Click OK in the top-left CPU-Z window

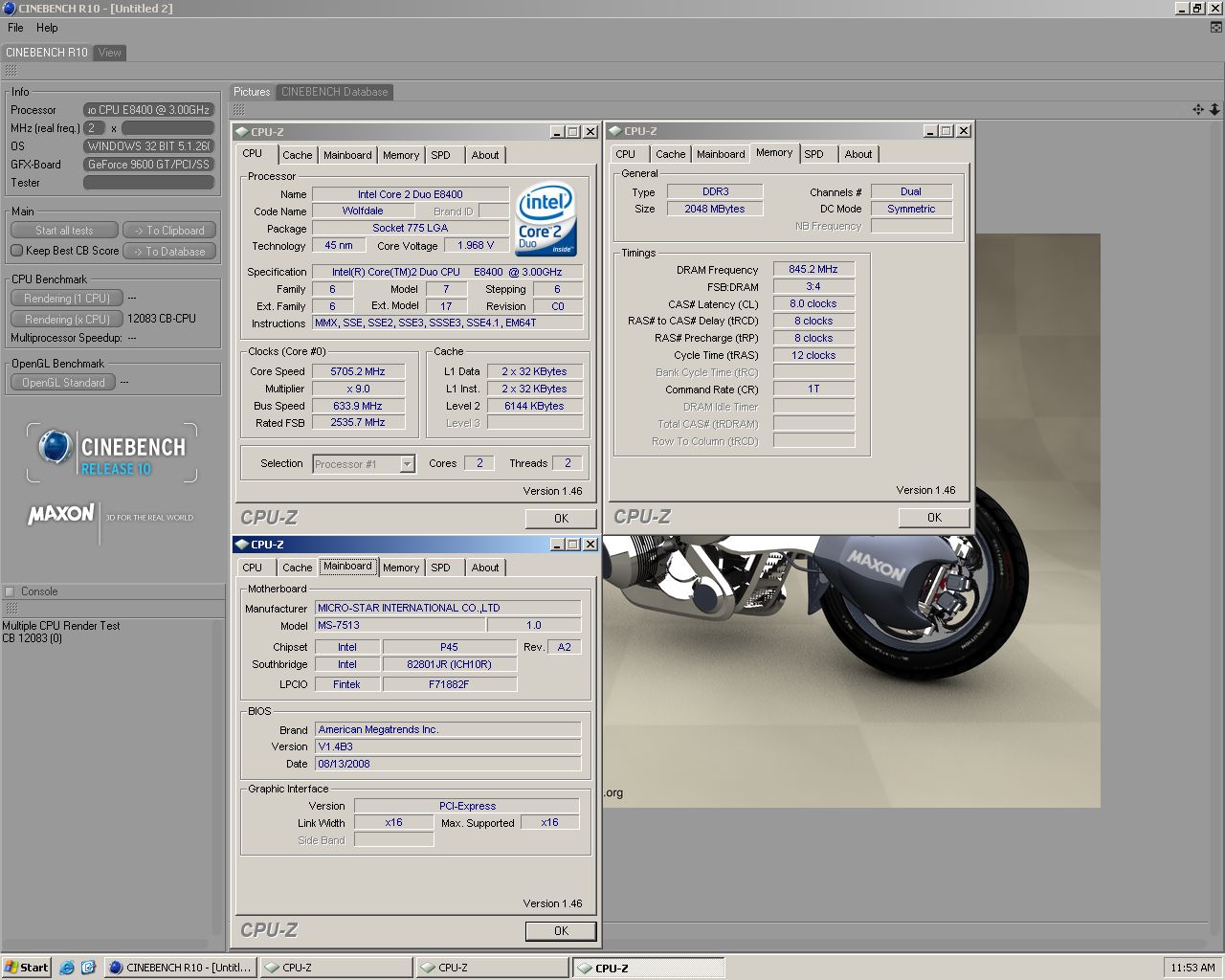[561, 518]
